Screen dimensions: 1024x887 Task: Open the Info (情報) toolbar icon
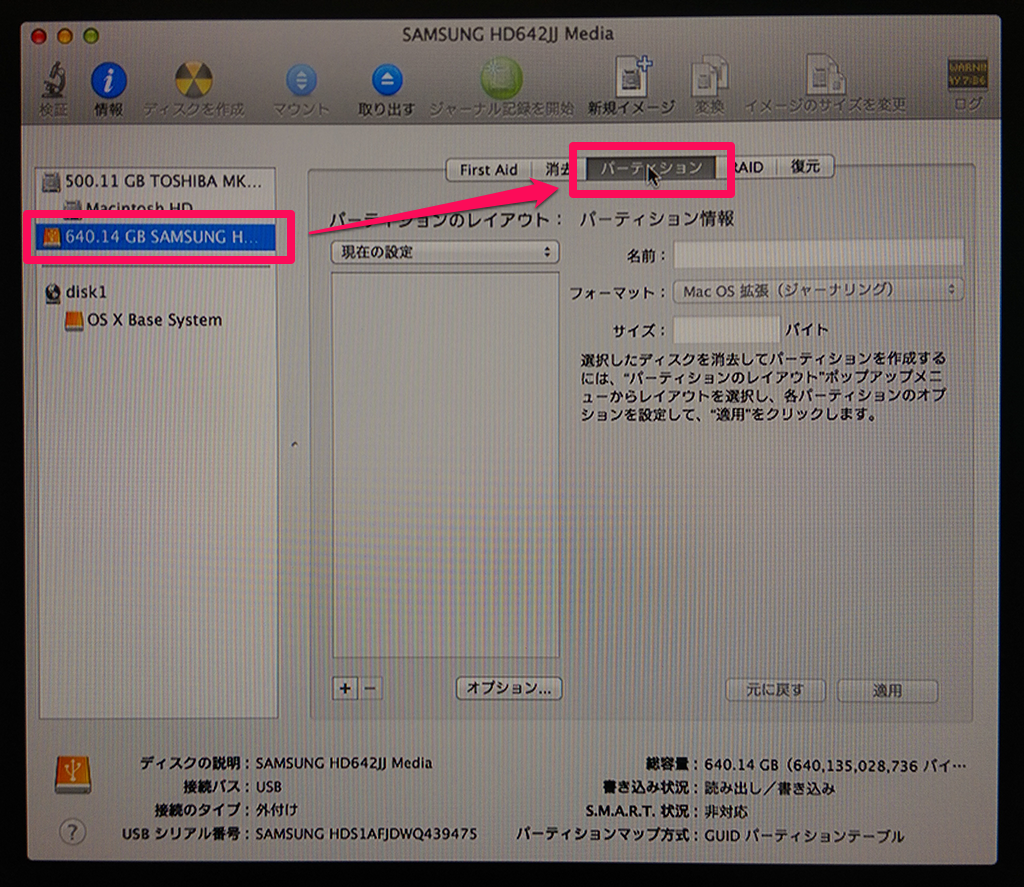tap(108, 80)
